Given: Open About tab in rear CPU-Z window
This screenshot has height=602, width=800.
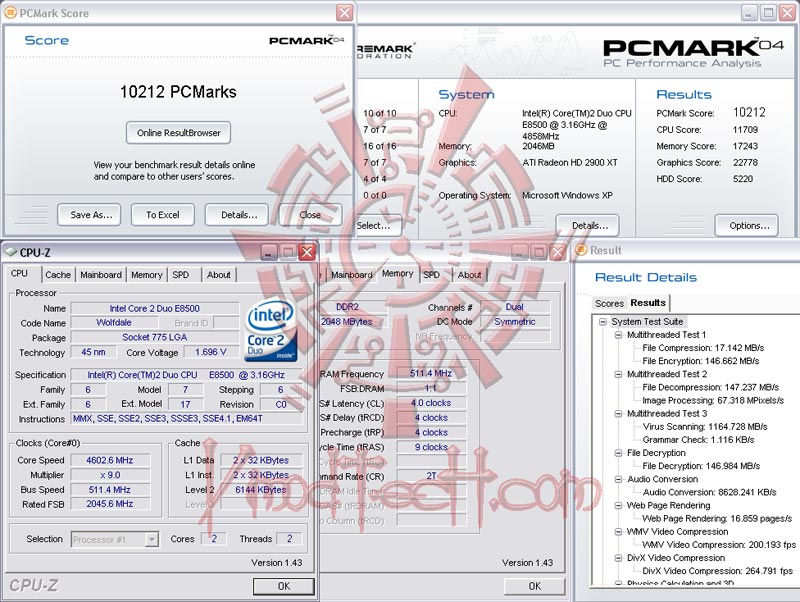Looking at the screenshot, I should pos(469,275).
